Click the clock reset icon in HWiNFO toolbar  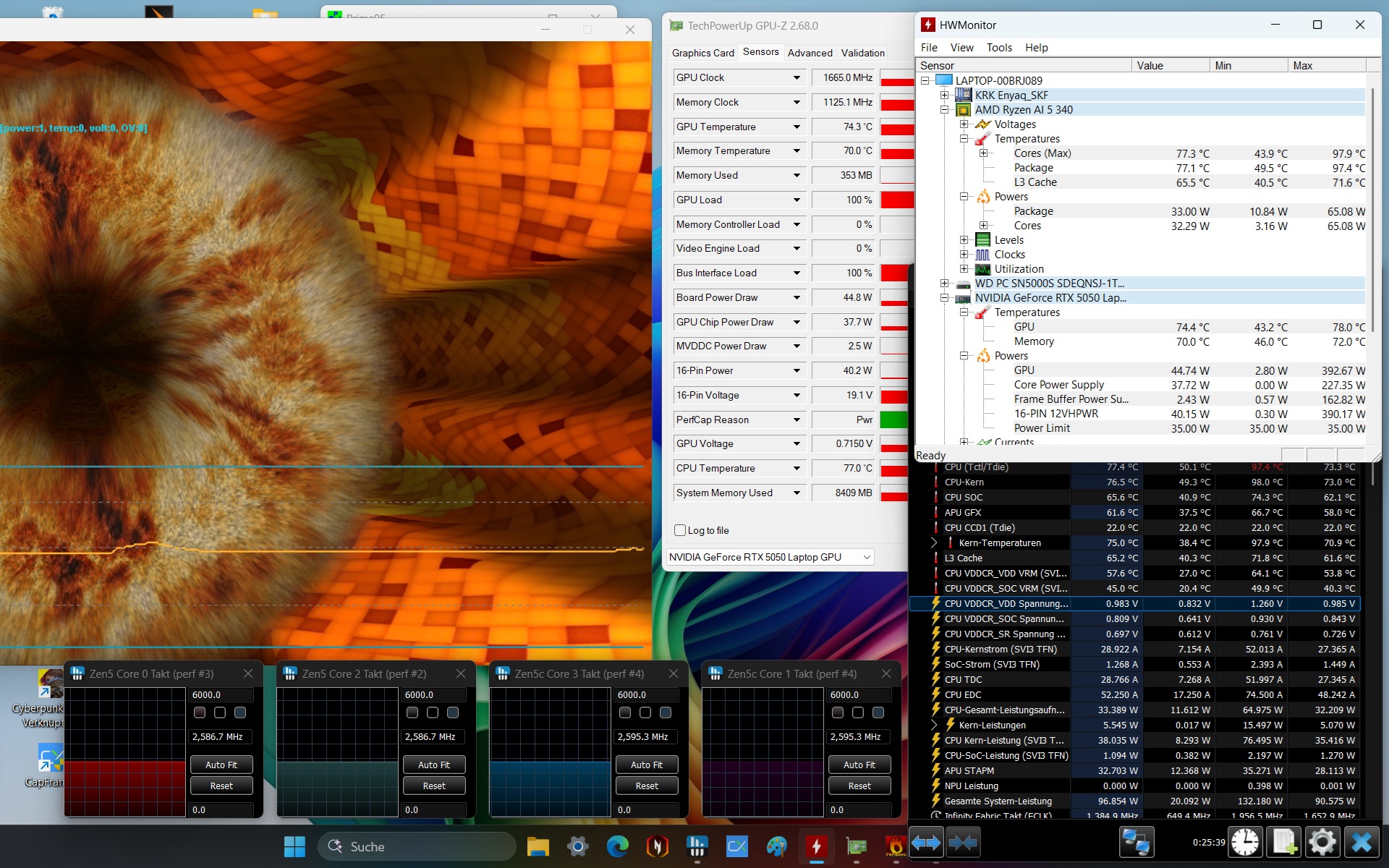tap(1245, 843)
